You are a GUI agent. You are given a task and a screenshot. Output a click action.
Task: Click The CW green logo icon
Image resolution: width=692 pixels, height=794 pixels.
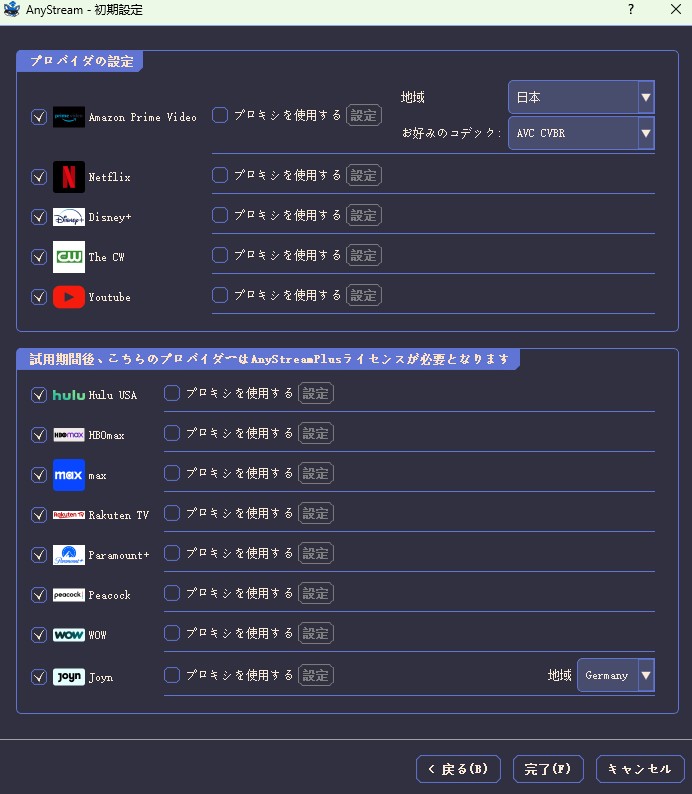69,257
